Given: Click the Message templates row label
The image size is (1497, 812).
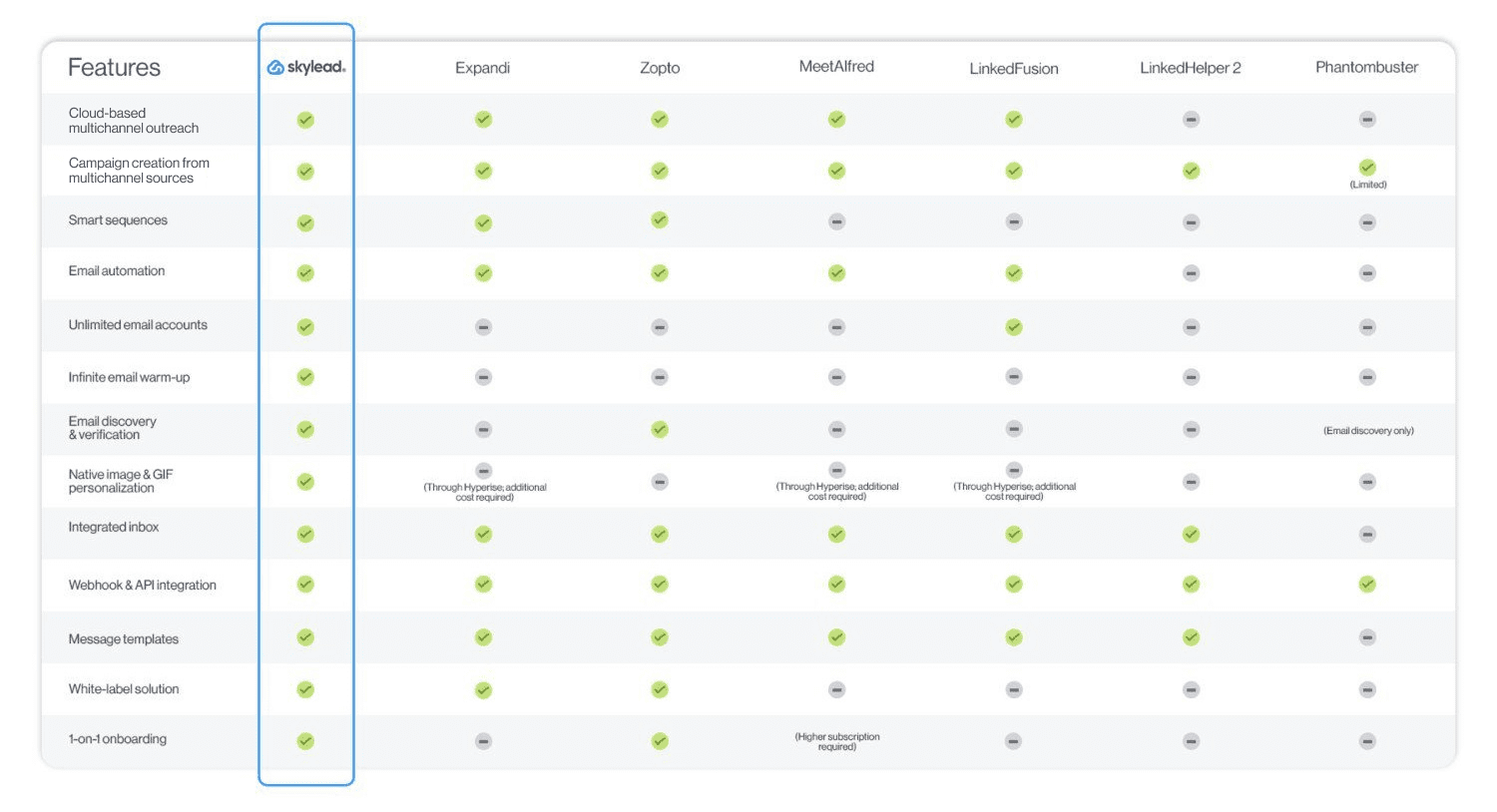Looking at the screenshot, I should click(124, 639).
